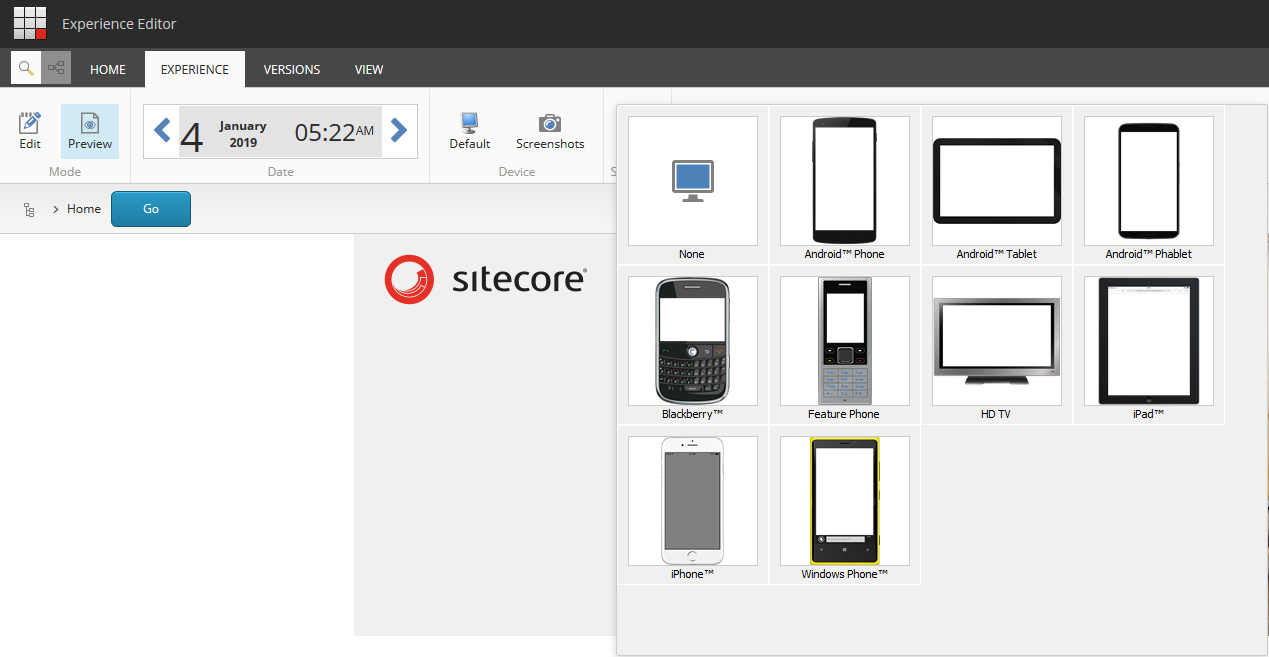Click the Go button
The image size is (1269, 657).
(151, 209)
